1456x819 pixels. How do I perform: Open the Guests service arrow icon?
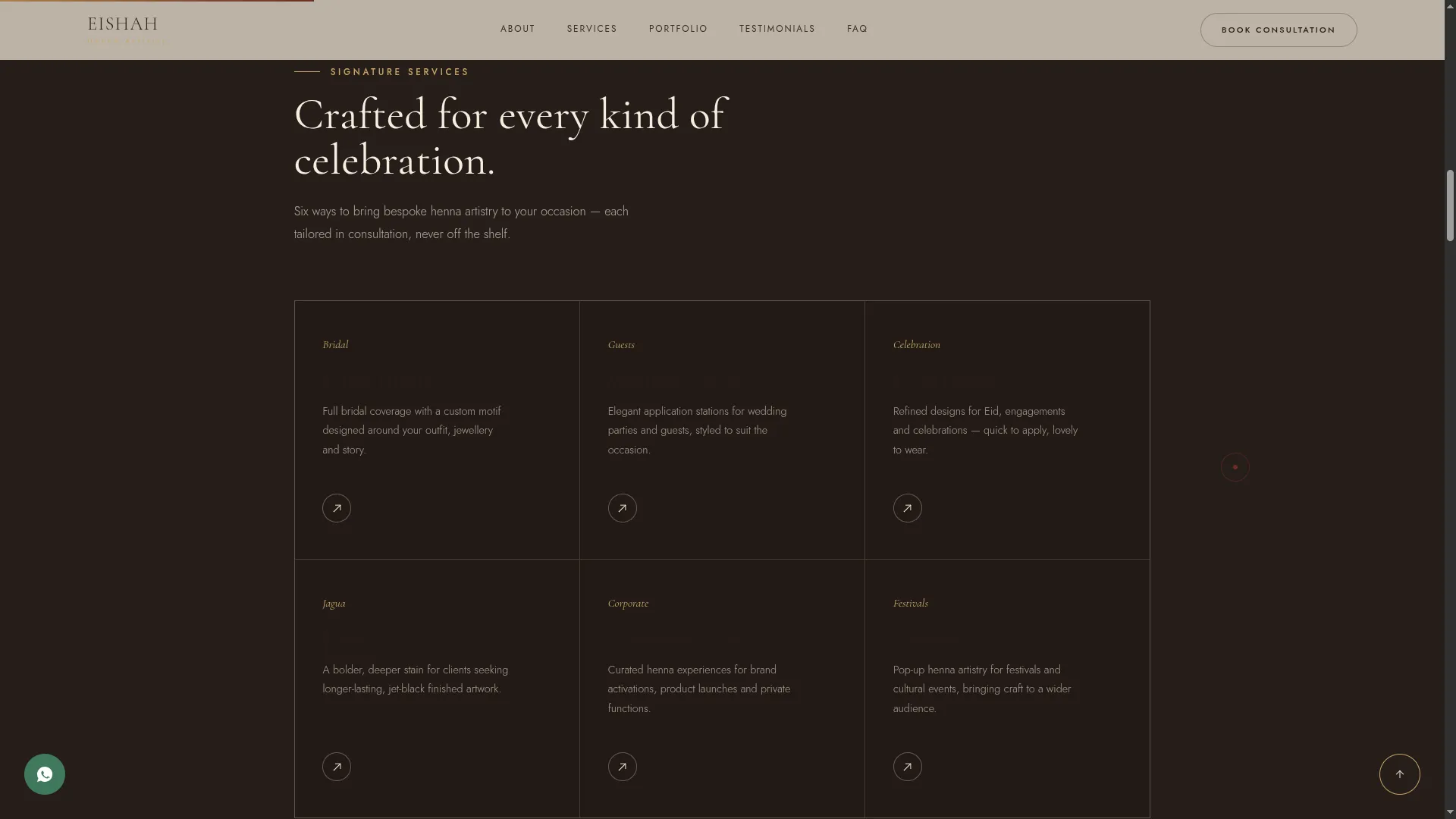point(622,508)
